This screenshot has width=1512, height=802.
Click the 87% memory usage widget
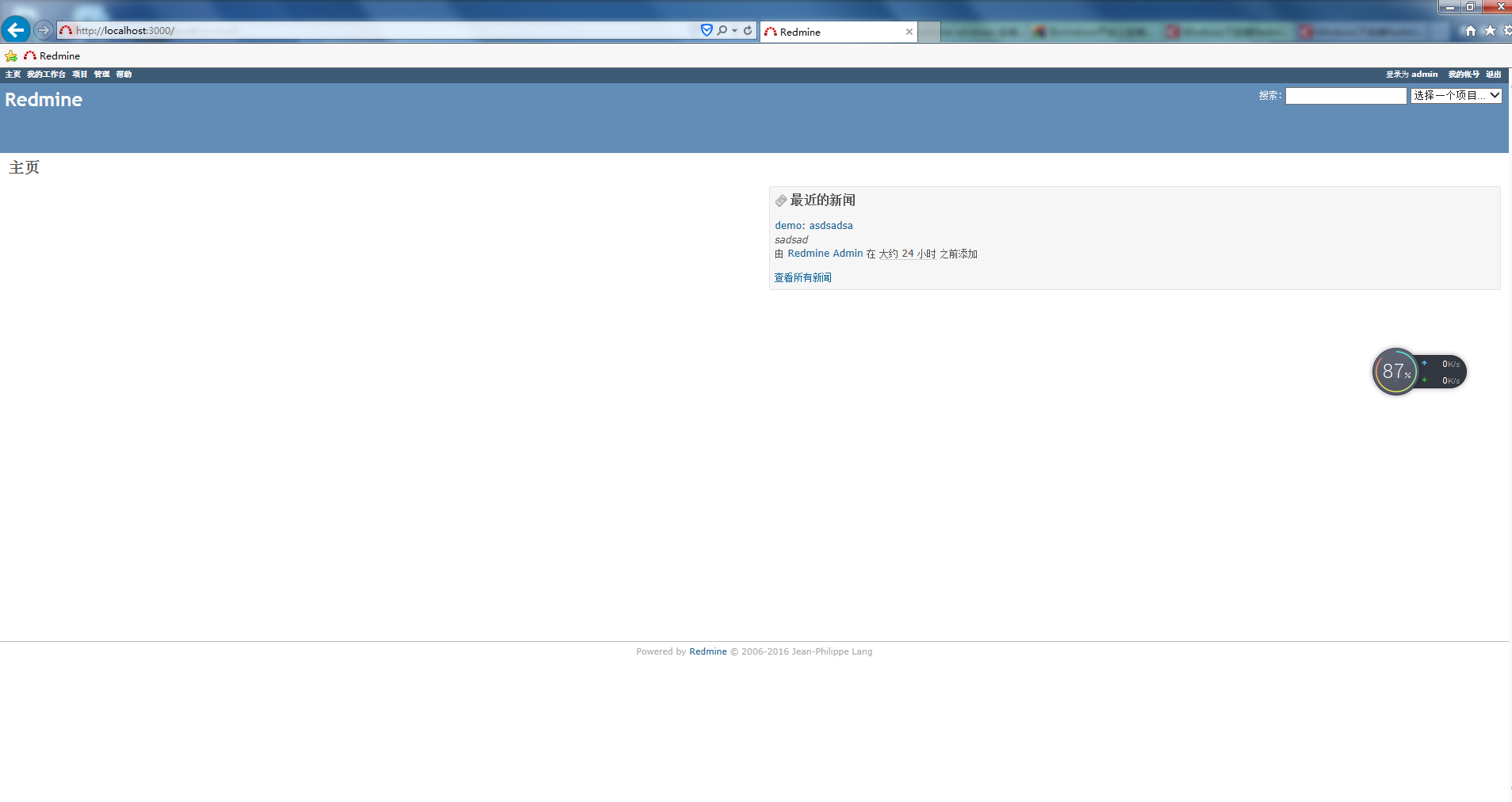tap(1395, 372)
